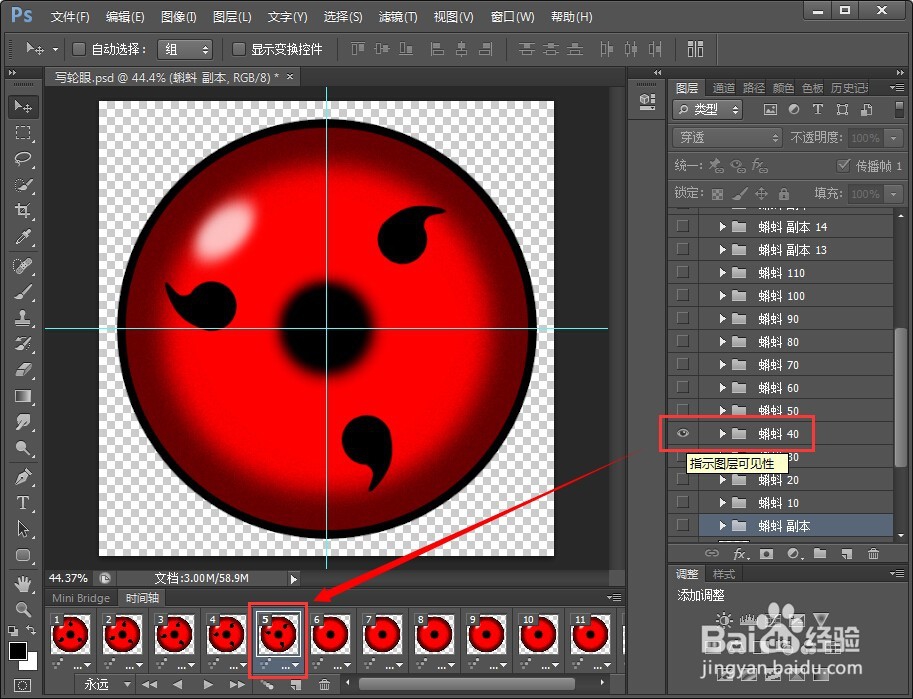913x699 pixels.
Task: Show the 蝌蚪 副本 14 group
Action: 683,226
